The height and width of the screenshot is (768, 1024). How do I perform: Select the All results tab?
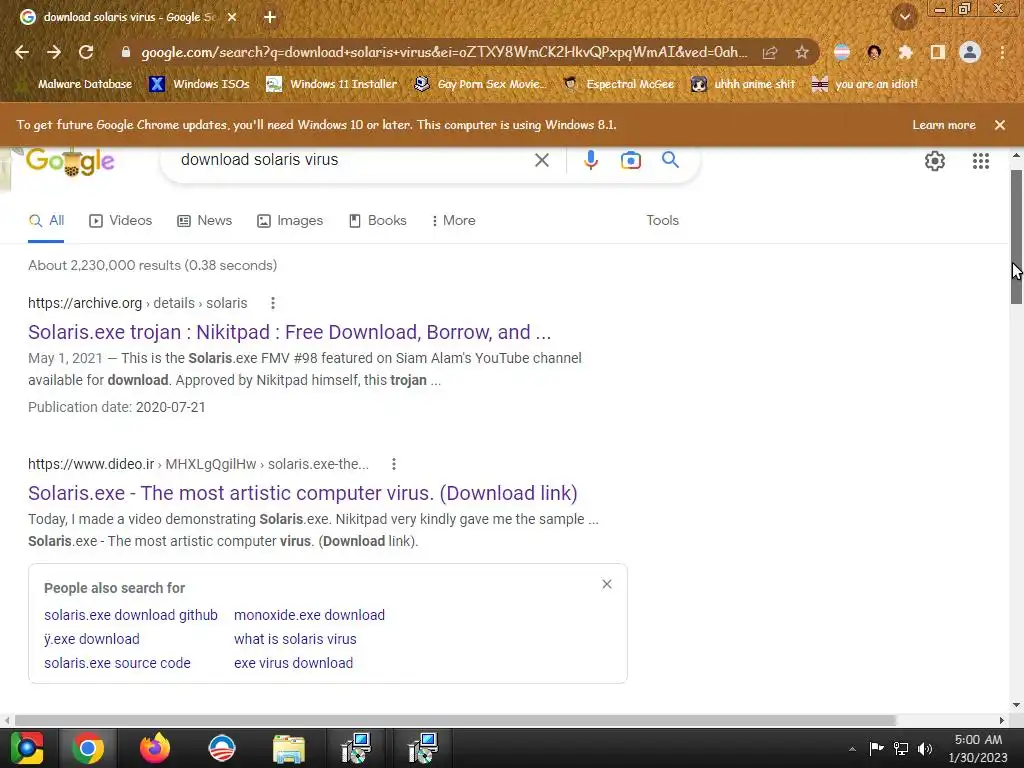coord(46,221)
